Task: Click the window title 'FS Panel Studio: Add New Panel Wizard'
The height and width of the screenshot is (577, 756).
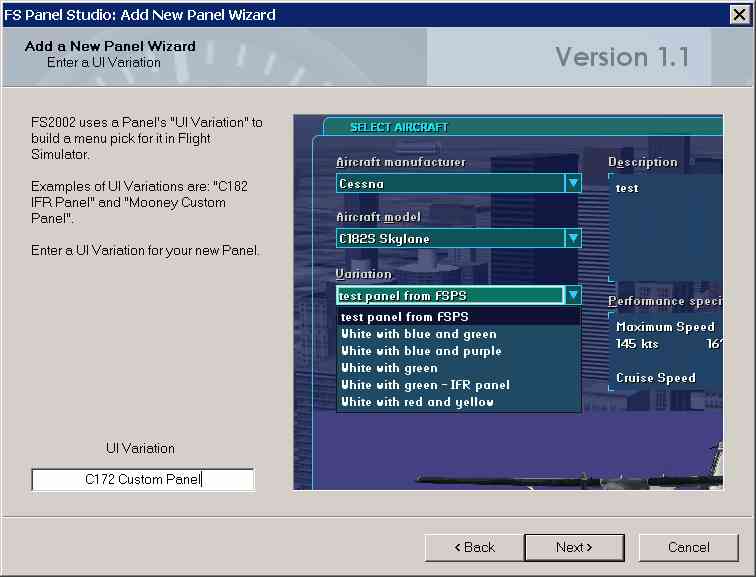Action: [140, 15]
